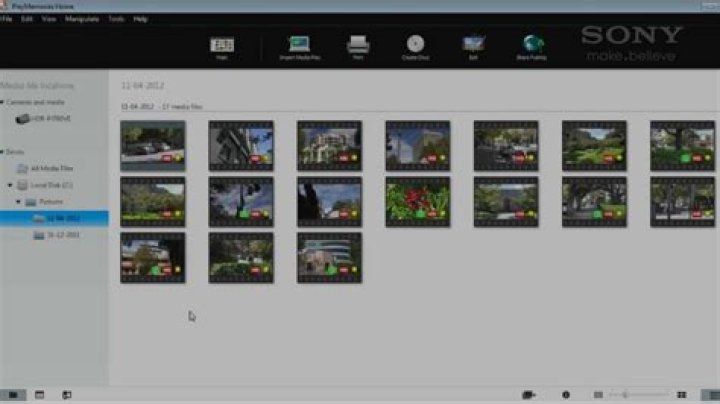Select fourth thumbnail in first row
The image size is (720, 404).
coord(418,146)
